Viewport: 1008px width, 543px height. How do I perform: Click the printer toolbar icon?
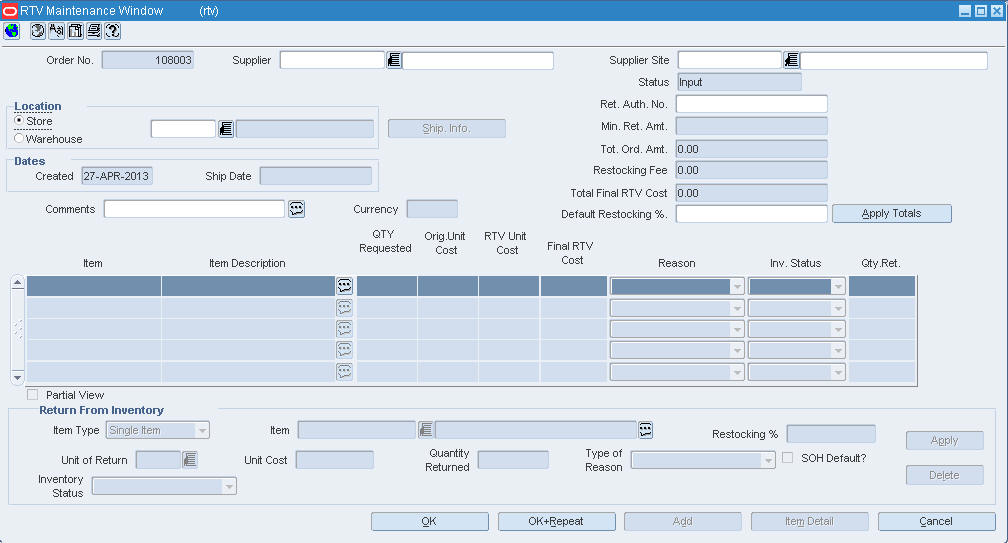pos(94,31)
